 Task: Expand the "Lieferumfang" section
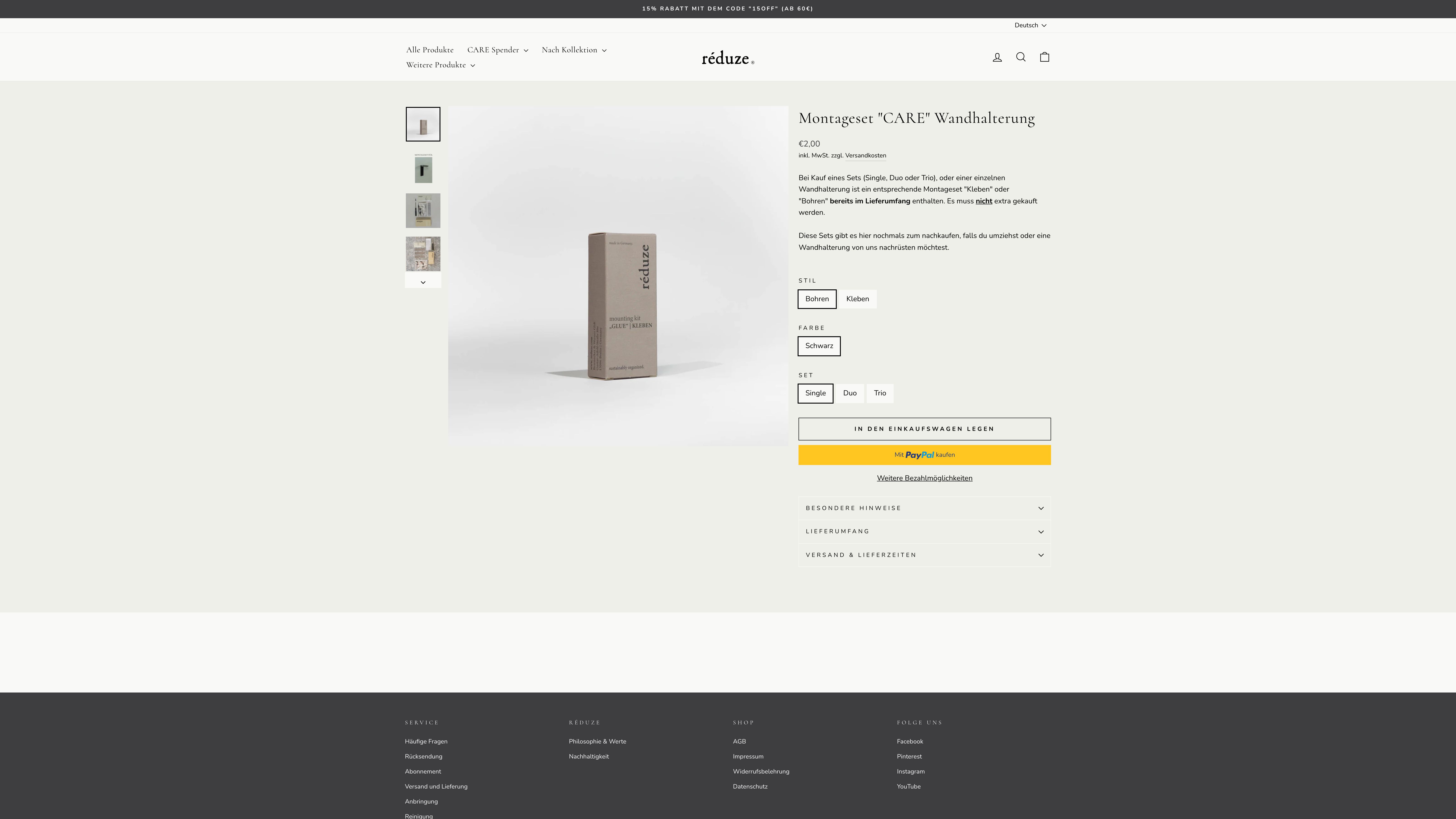pyautogui.click(x=924, y=531)
